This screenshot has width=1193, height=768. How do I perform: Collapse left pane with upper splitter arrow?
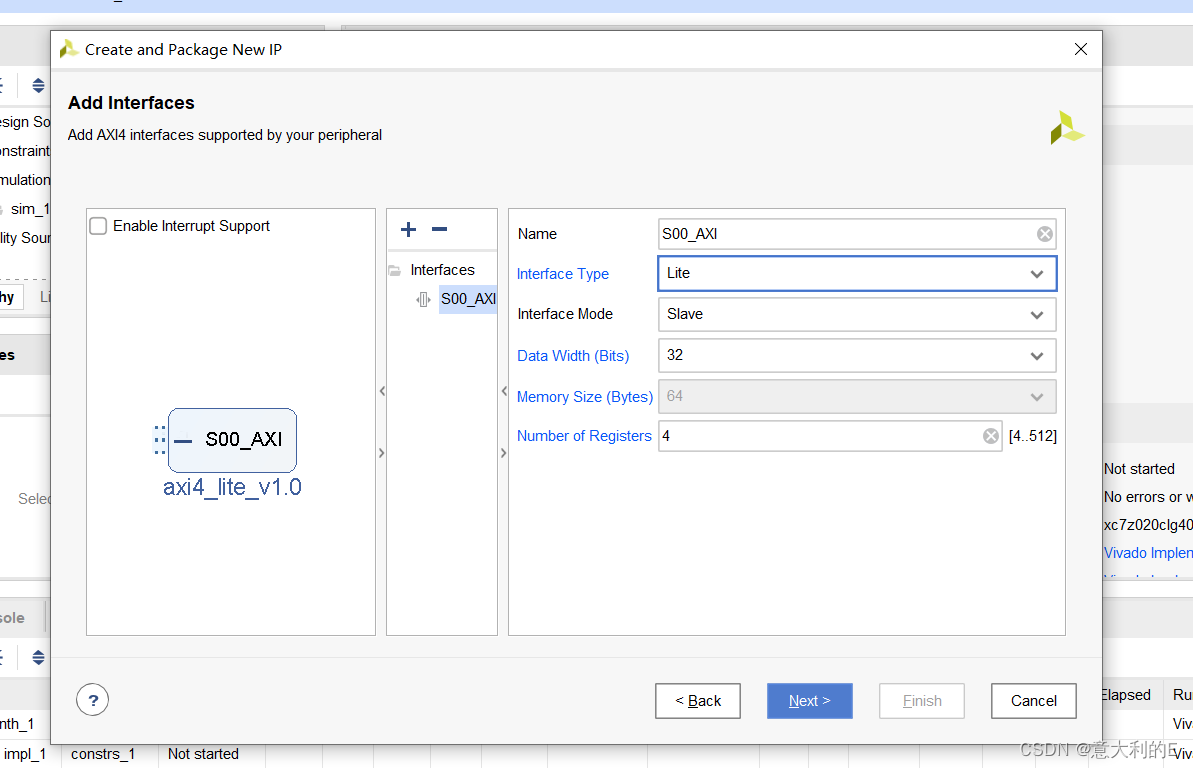[x=382, y=391]
